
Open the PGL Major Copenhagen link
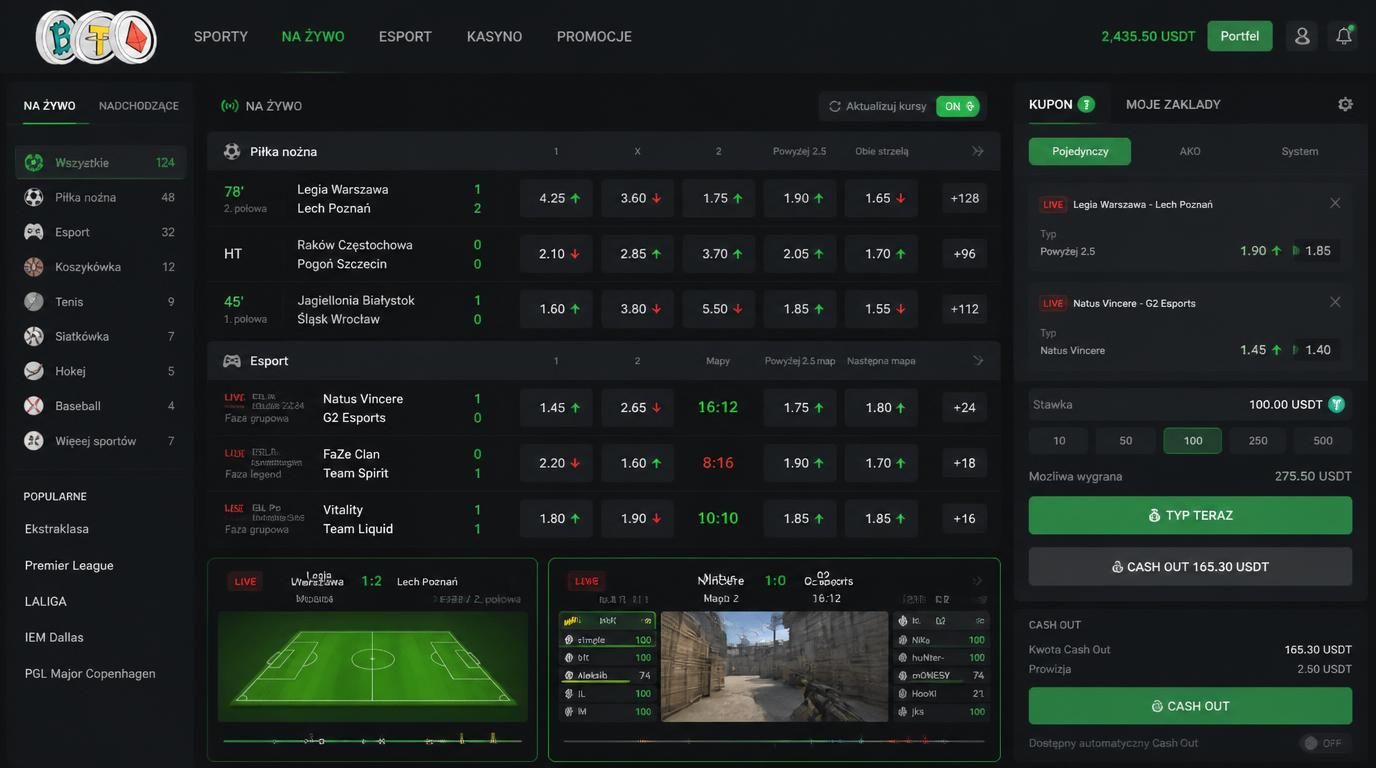[90, 673]
